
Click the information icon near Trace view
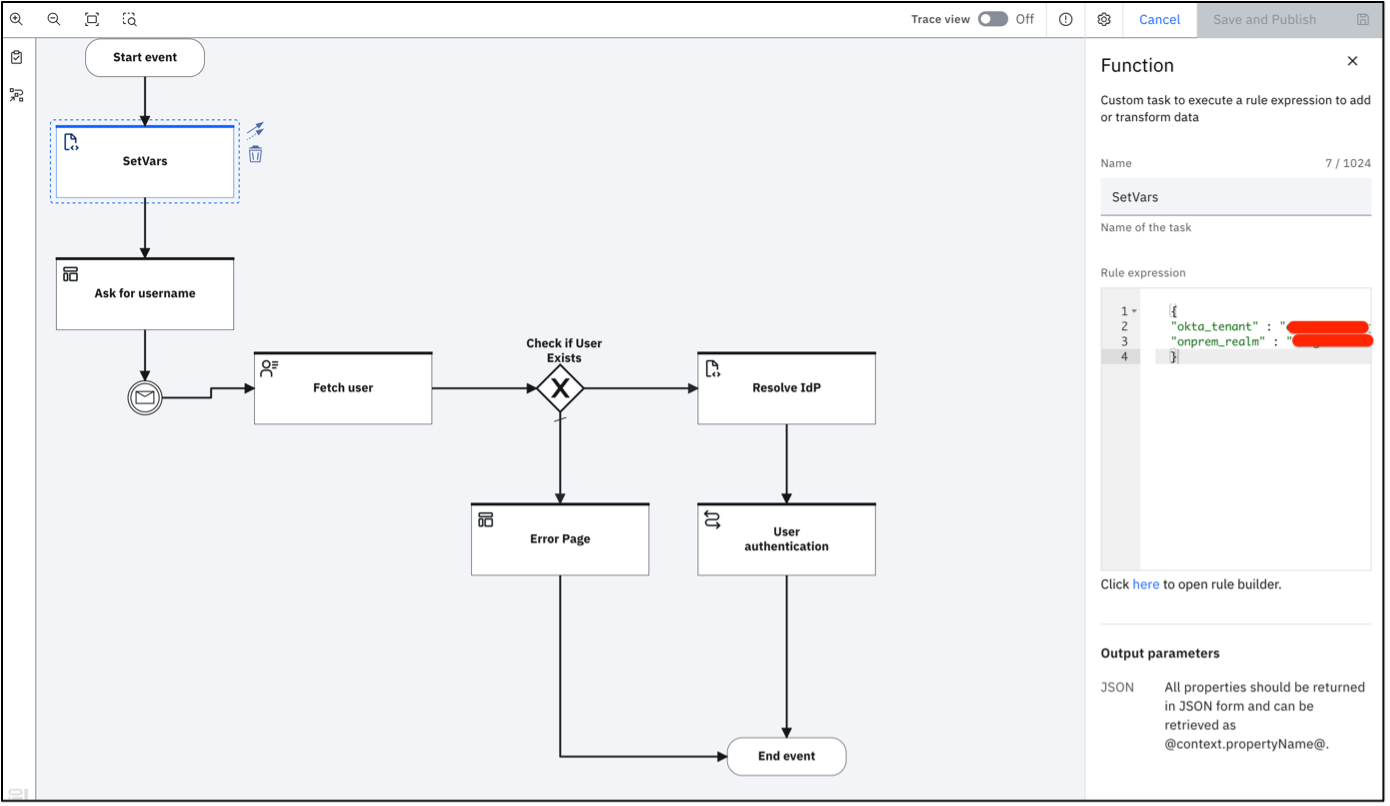tap(1065, 19)
